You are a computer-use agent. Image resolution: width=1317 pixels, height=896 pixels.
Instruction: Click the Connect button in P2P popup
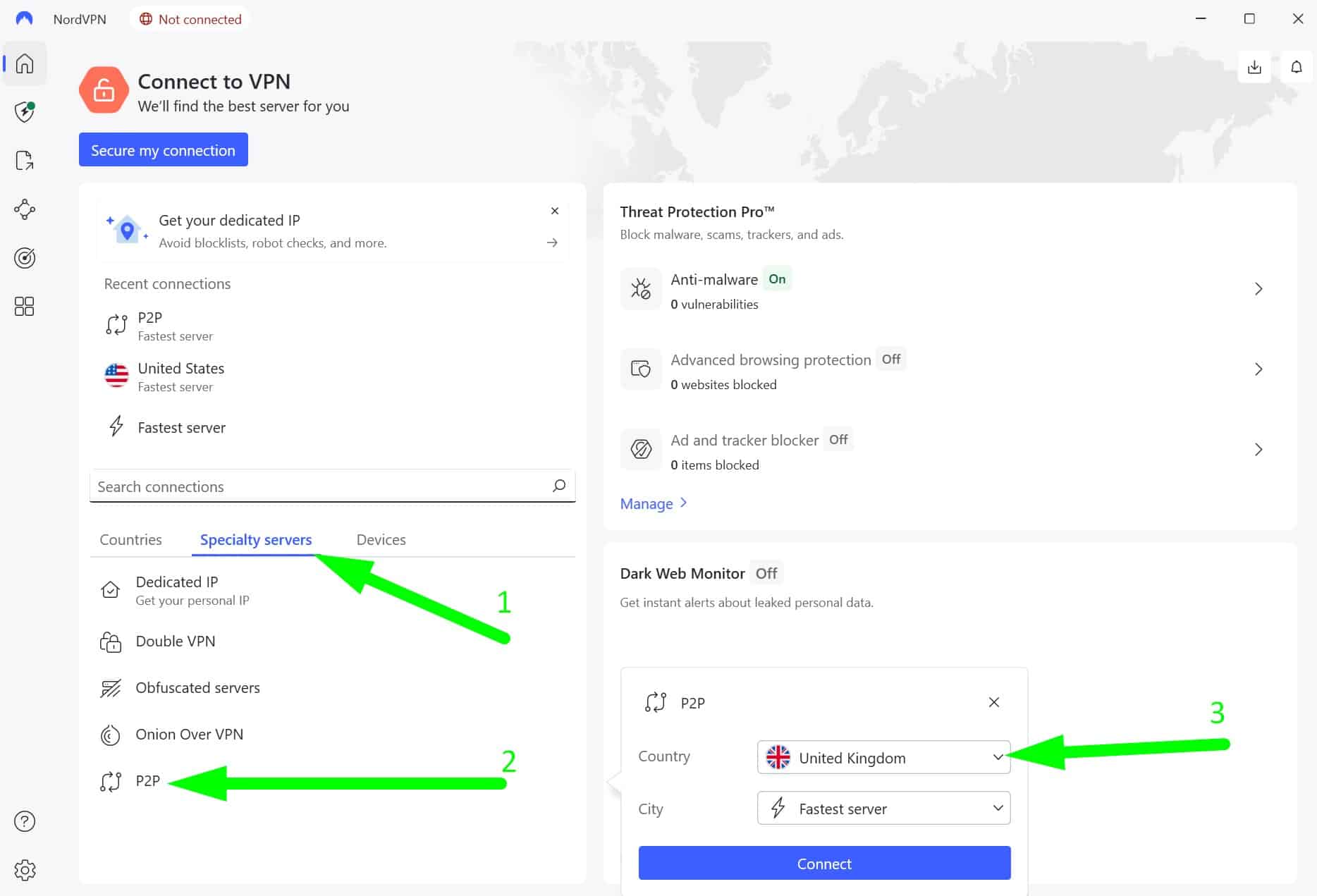point(824,863)
